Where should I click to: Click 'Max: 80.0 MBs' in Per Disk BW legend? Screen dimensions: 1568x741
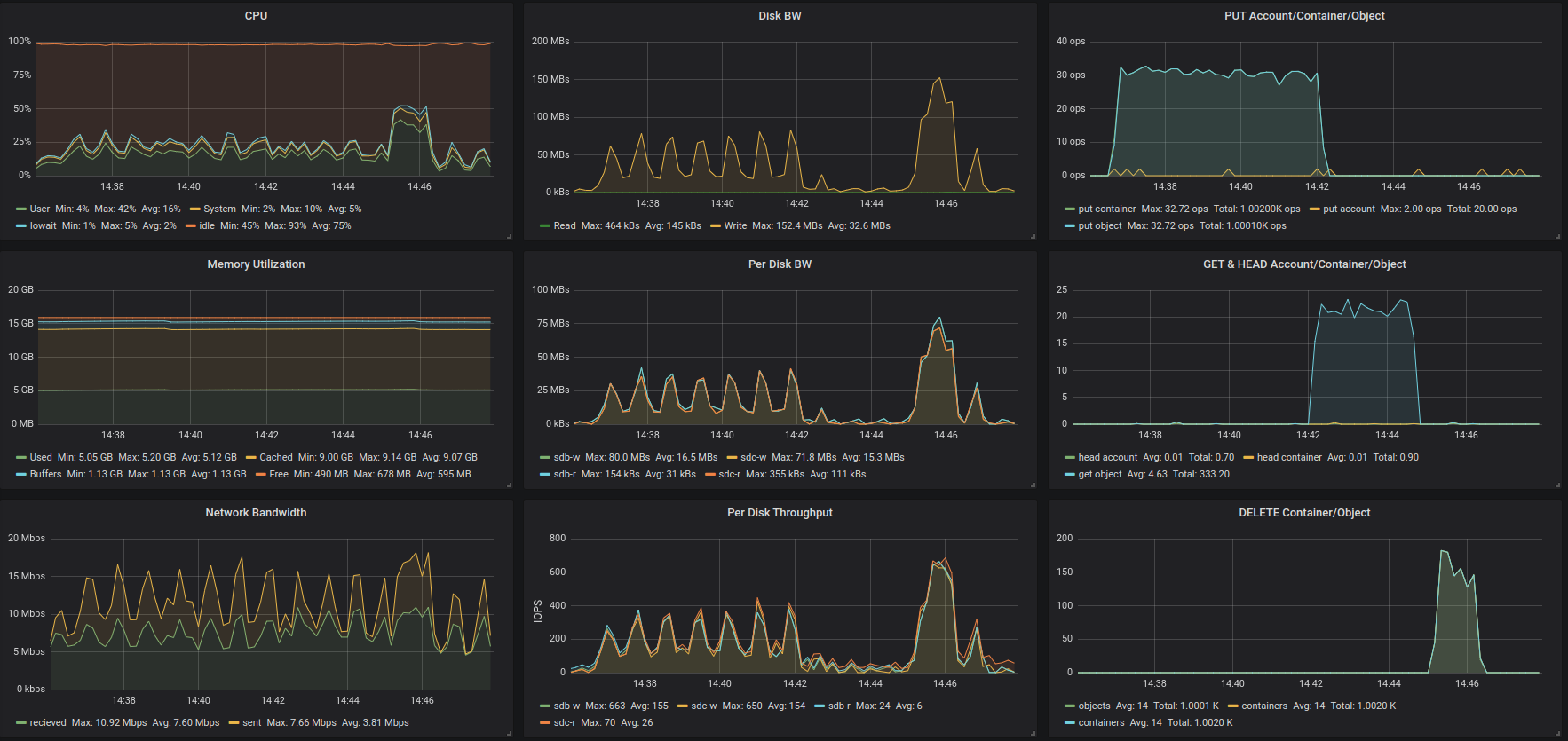(618, 458)
